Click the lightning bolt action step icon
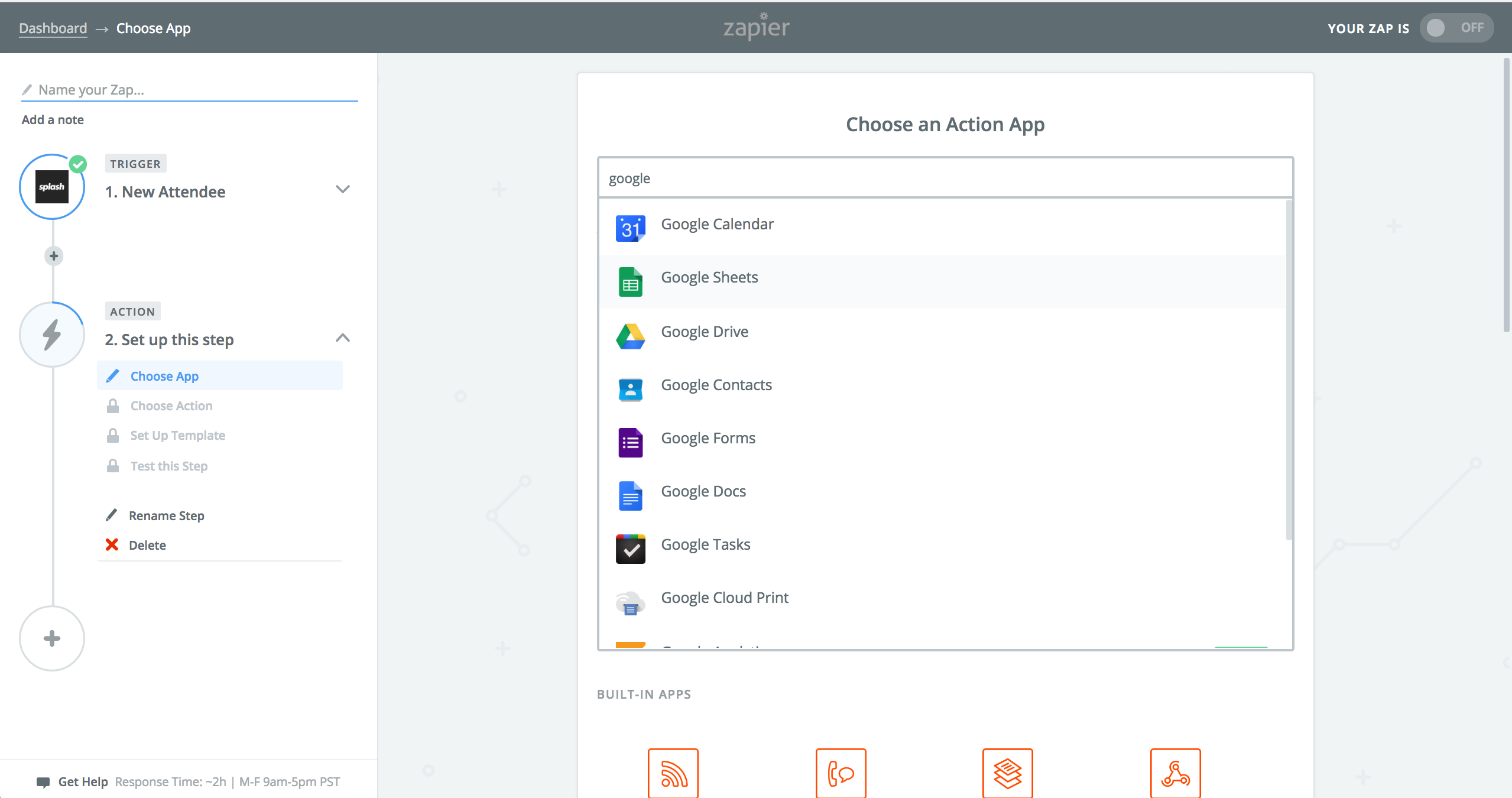 52,335
